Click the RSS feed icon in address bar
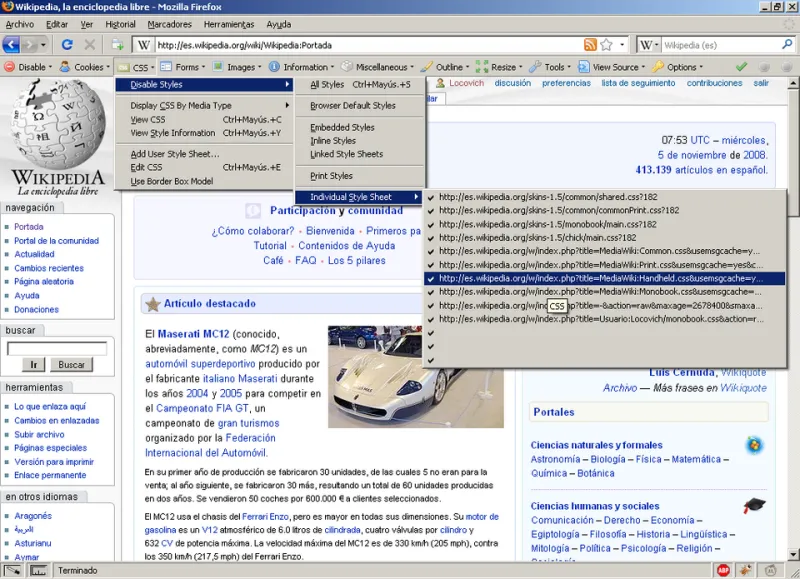 (x=590, y=45)
